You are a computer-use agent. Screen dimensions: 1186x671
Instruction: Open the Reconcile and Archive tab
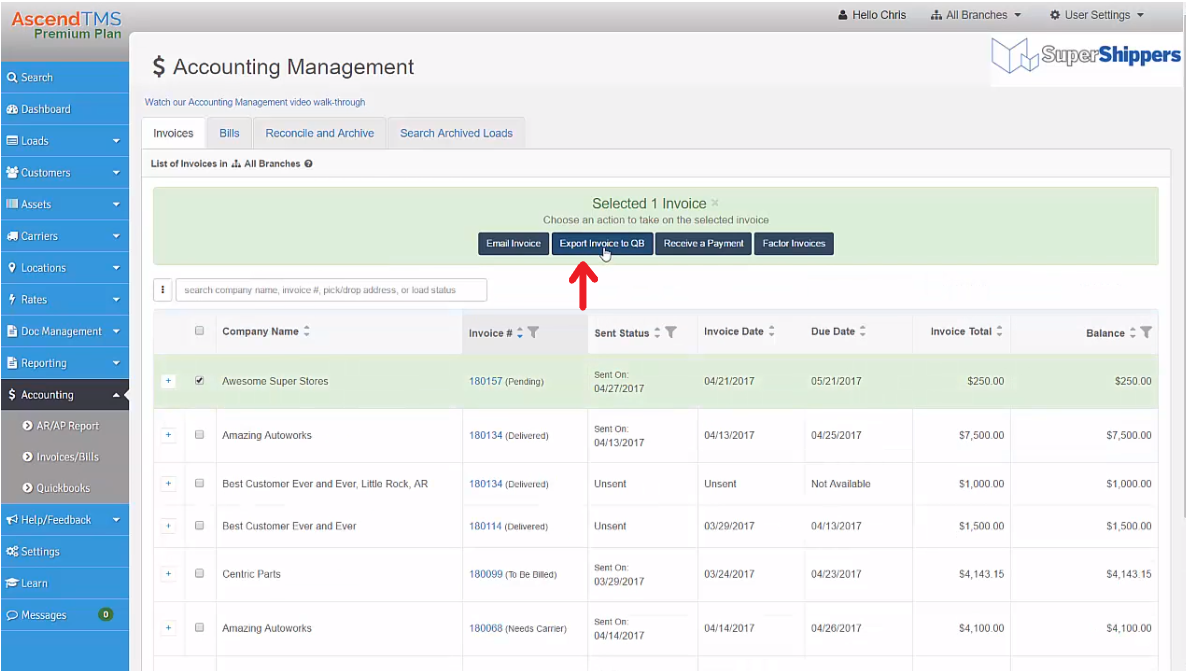tap(319, 133)
